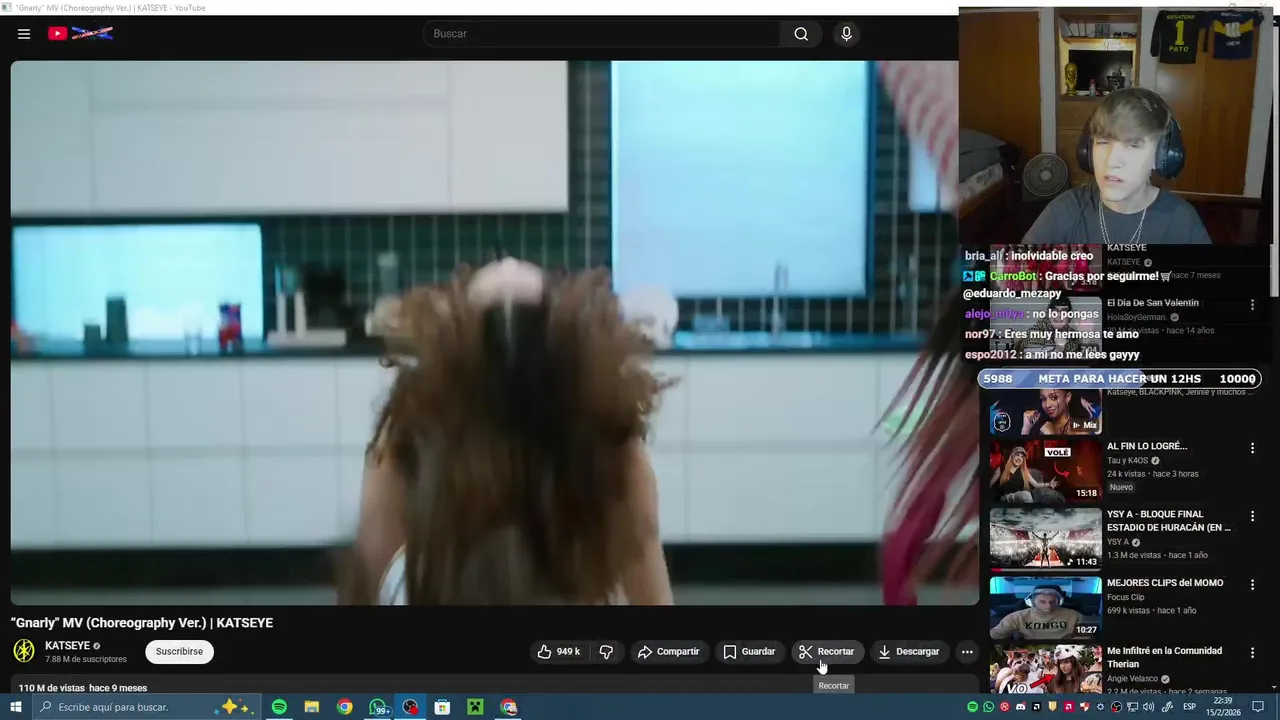Go to YouTube home via logo
1280x720 pixels.
[x=80, y=33]
